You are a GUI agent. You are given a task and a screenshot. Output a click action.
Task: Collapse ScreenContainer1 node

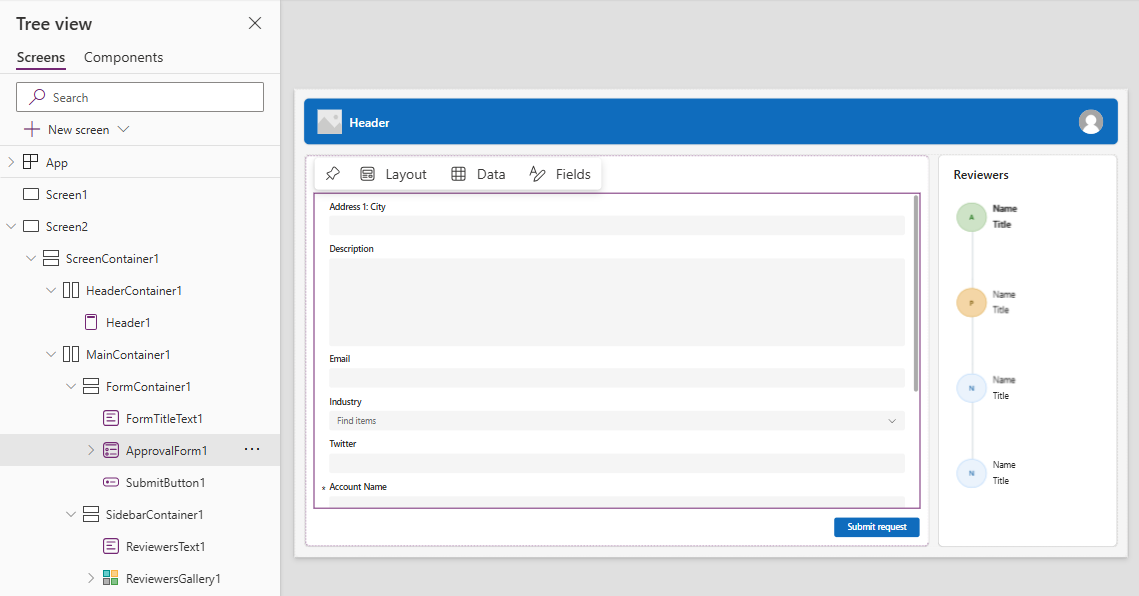pos(31,258)
